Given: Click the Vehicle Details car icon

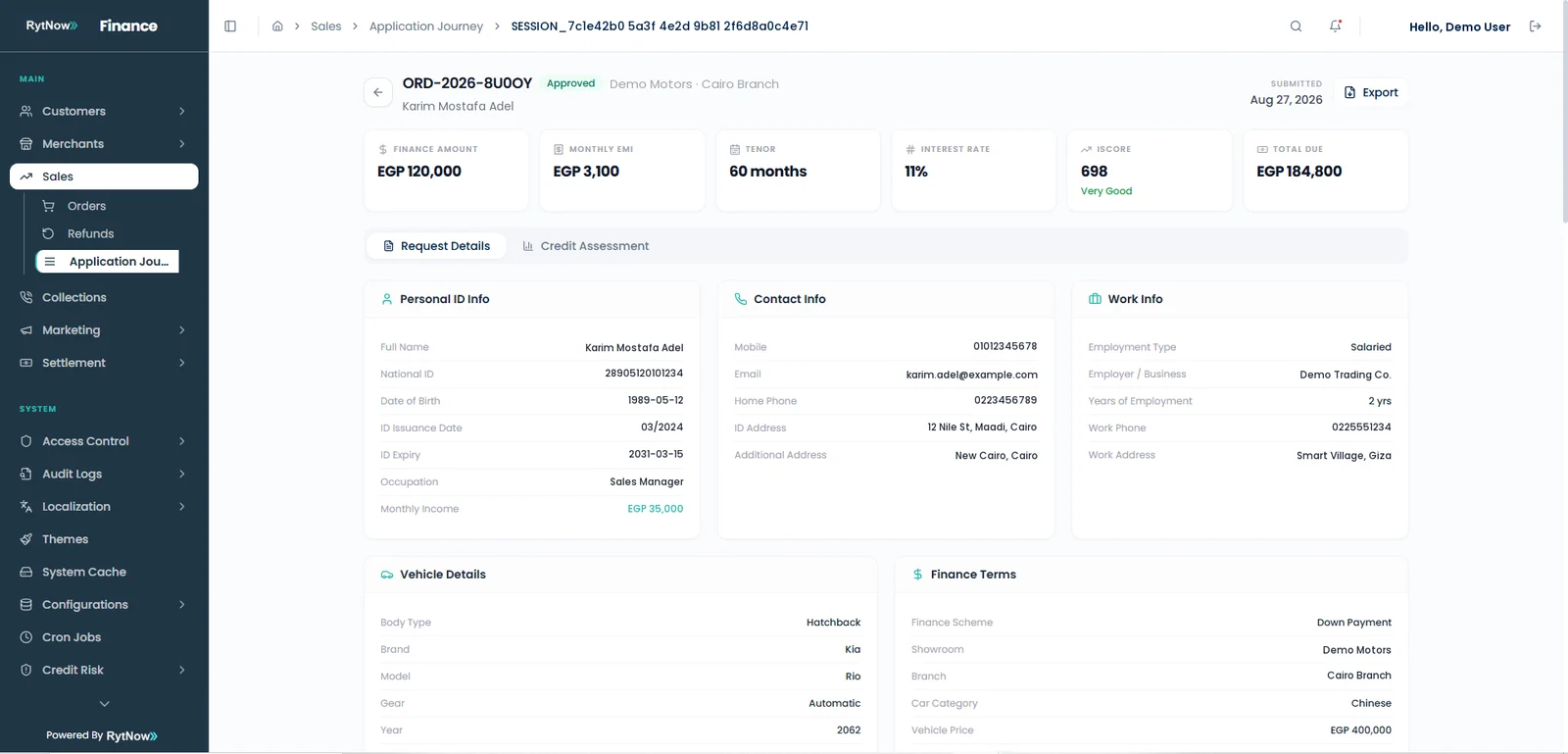Looking at the screenshot, I should (387, 575).
